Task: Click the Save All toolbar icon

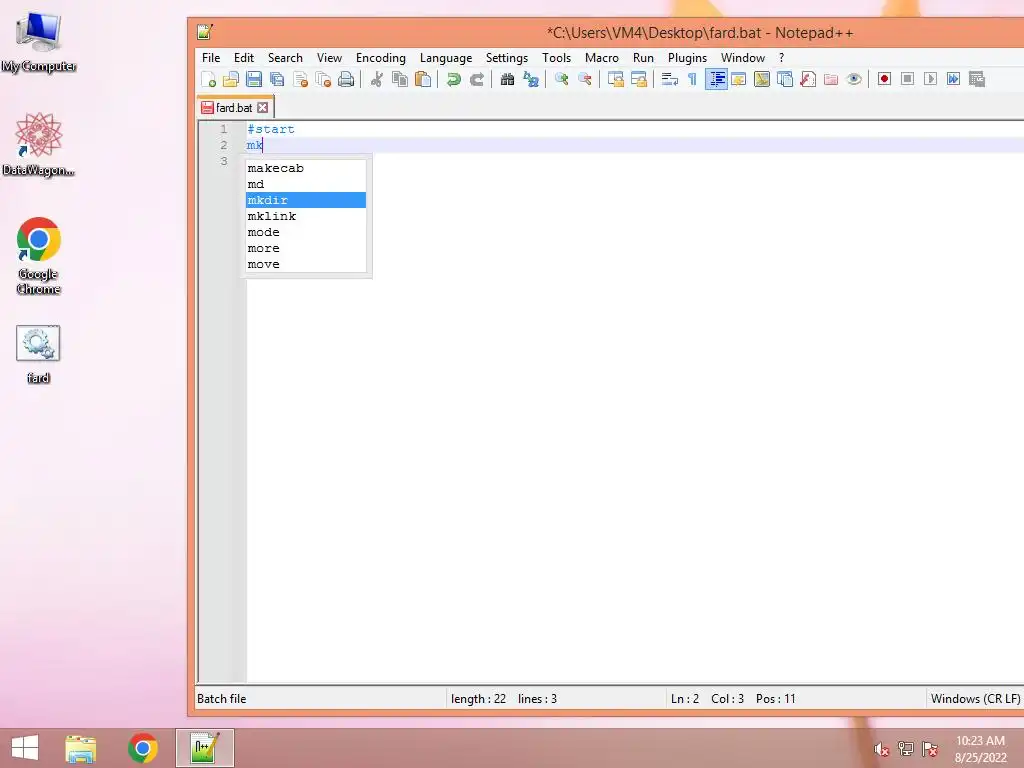Action: click(277, 79)
